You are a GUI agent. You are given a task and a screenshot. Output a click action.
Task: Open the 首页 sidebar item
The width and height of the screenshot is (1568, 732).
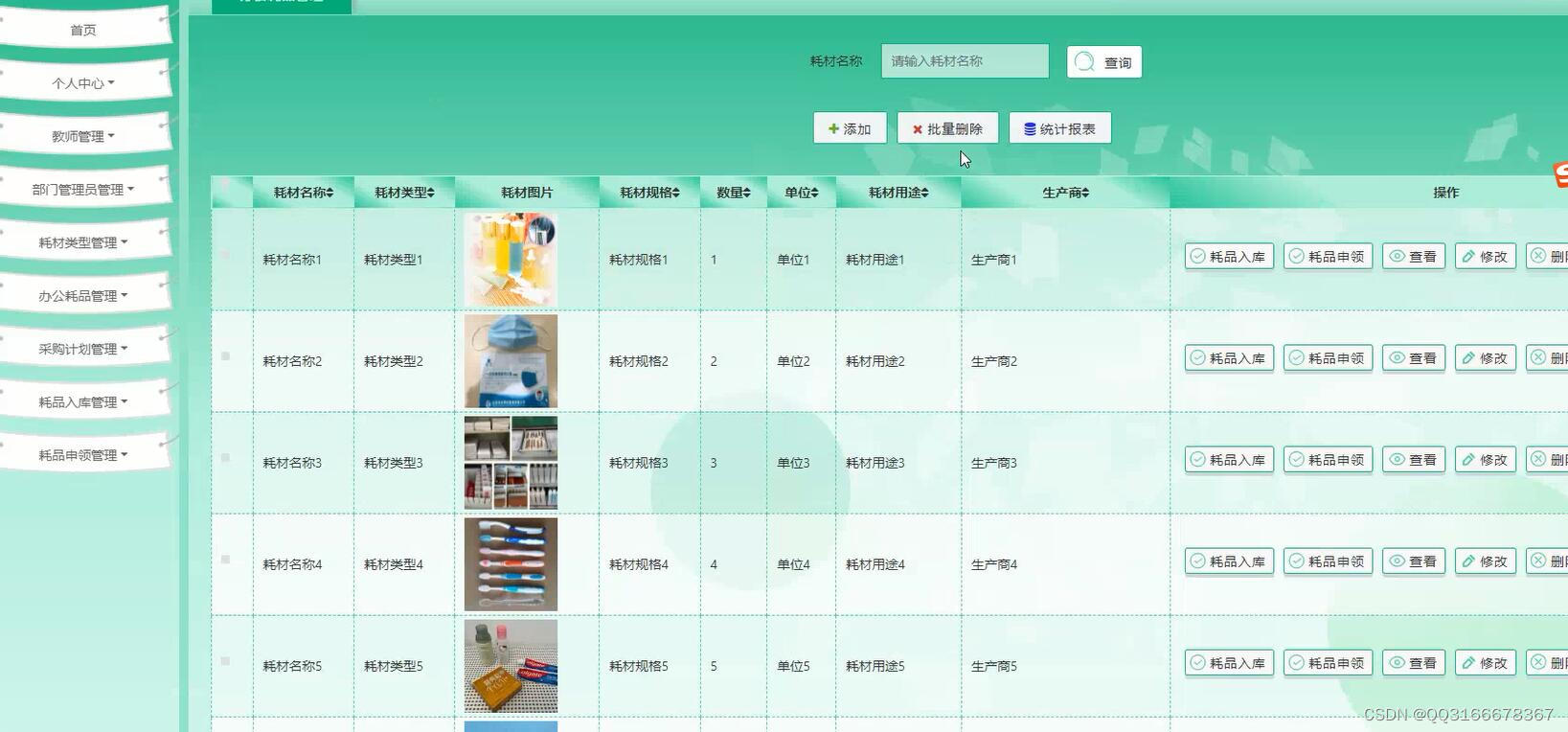pos(83,30)
